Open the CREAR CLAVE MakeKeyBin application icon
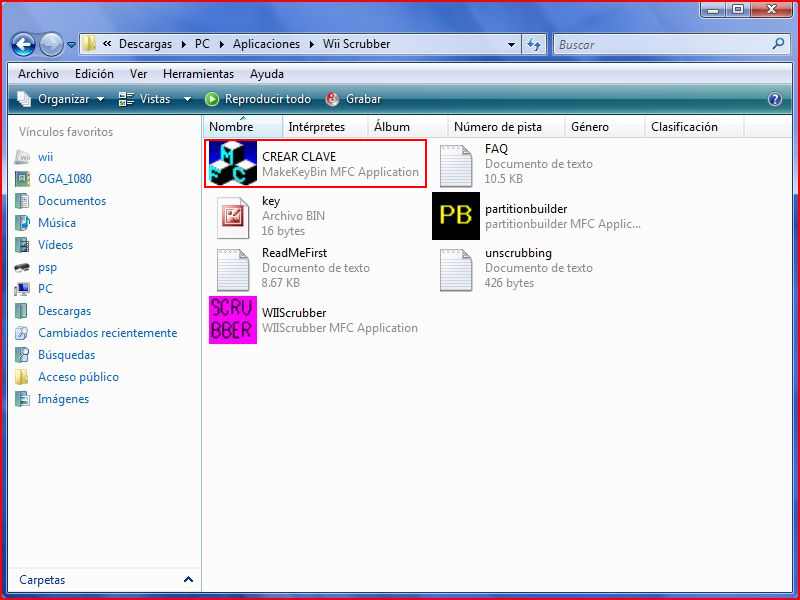Screen dimensions: 800x600 pyautogui.click(x=233, y=163)
